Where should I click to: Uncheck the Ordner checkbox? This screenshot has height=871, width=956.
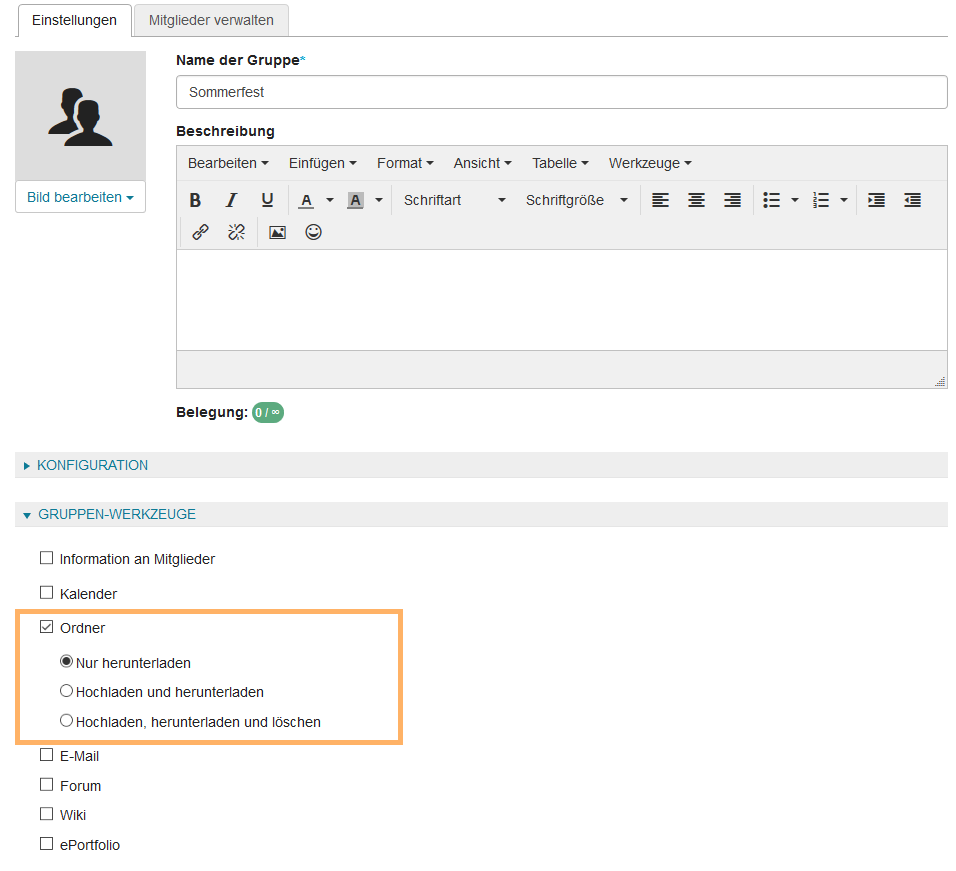click(46, 628)
